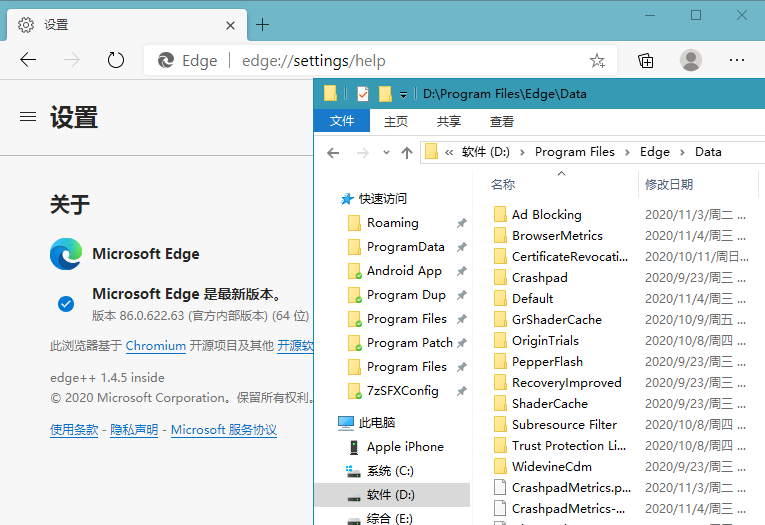765x525 pixels.
Task: Expand the chevron after 软件 (D:) in the breadcrumb
Action: click(523, 153)
